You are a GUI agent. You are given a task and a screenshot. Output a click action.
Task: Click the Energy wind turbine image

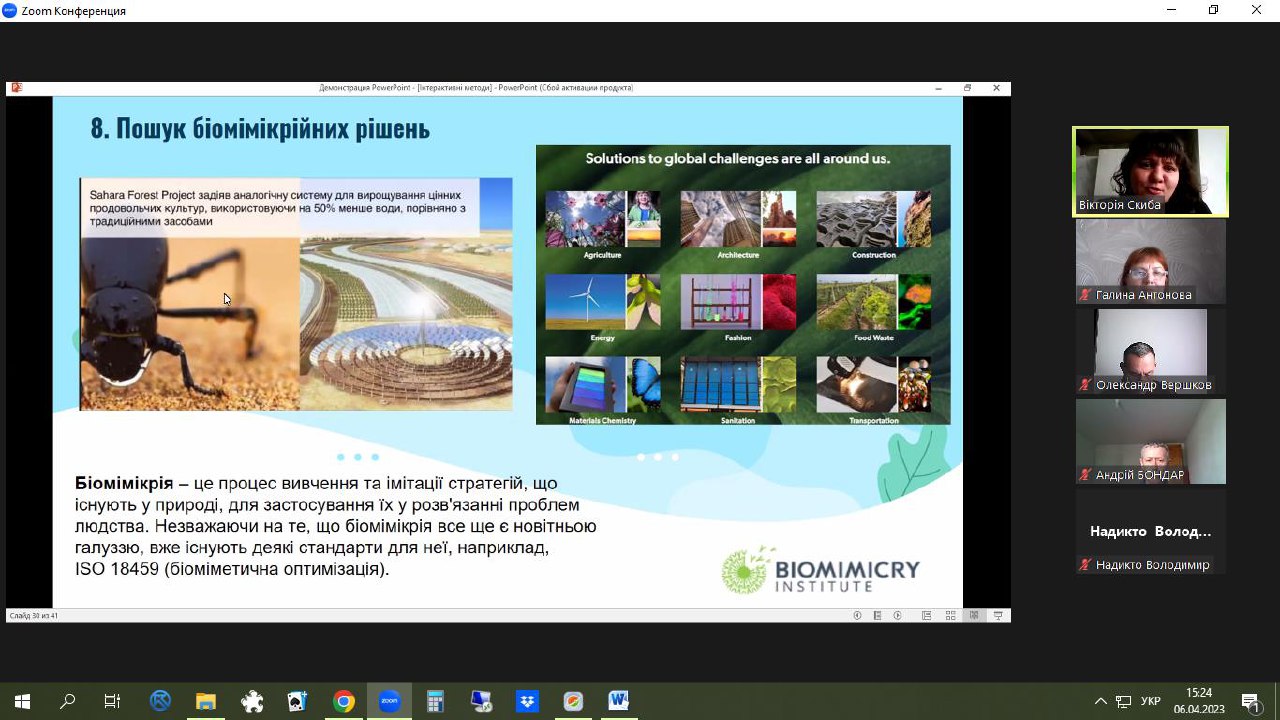[x=602, y=302]
